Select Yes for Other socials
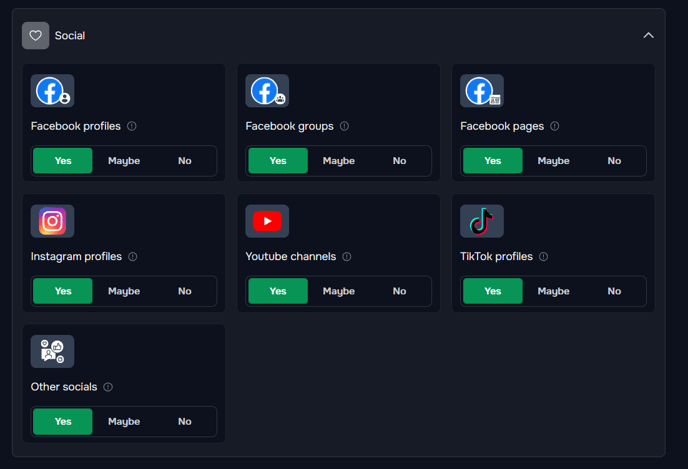Screen dimensions: 688x469 click(63, 421)
